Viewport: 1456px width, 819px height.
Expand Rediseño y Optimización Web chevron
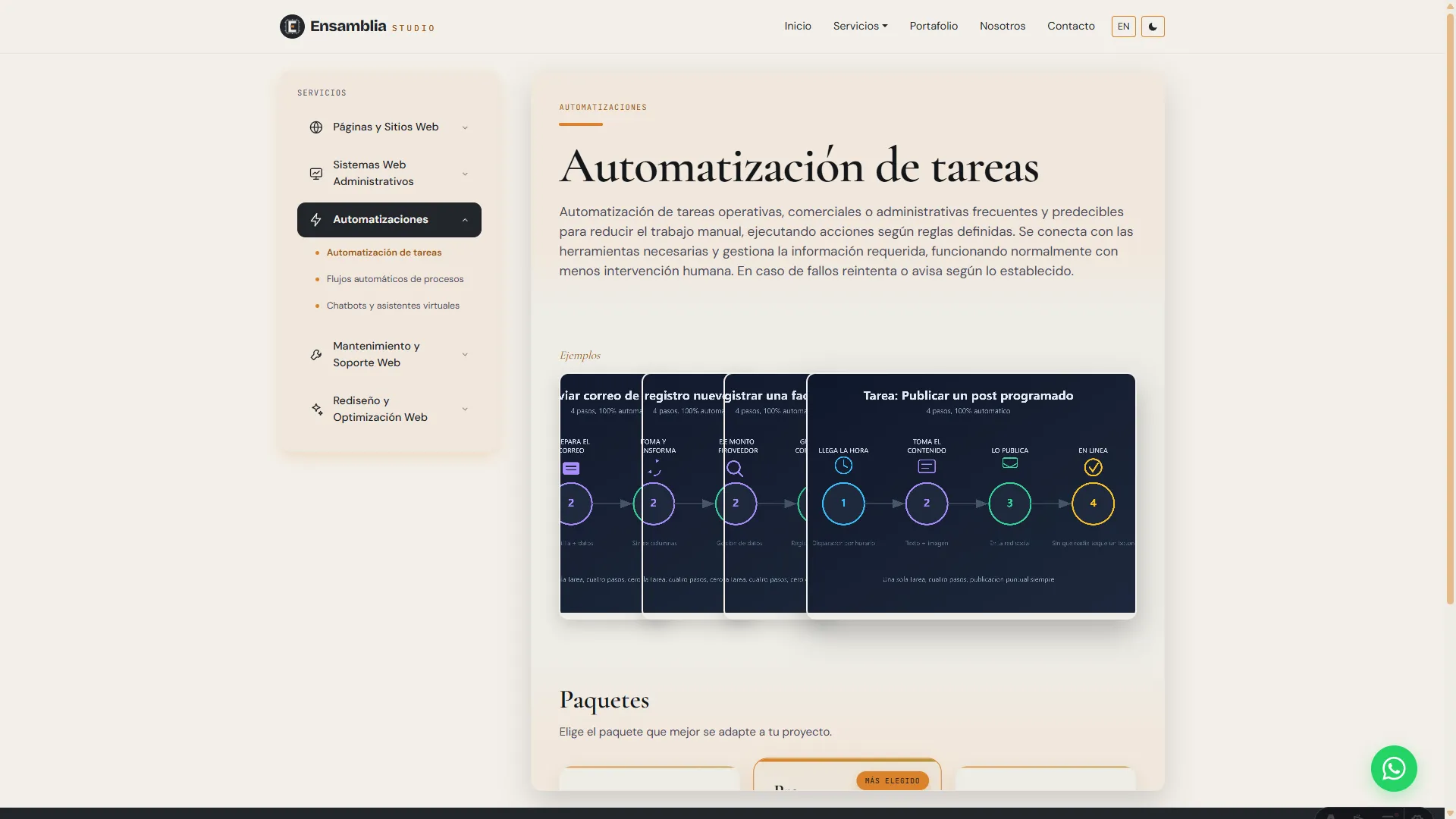pos(465,409)
